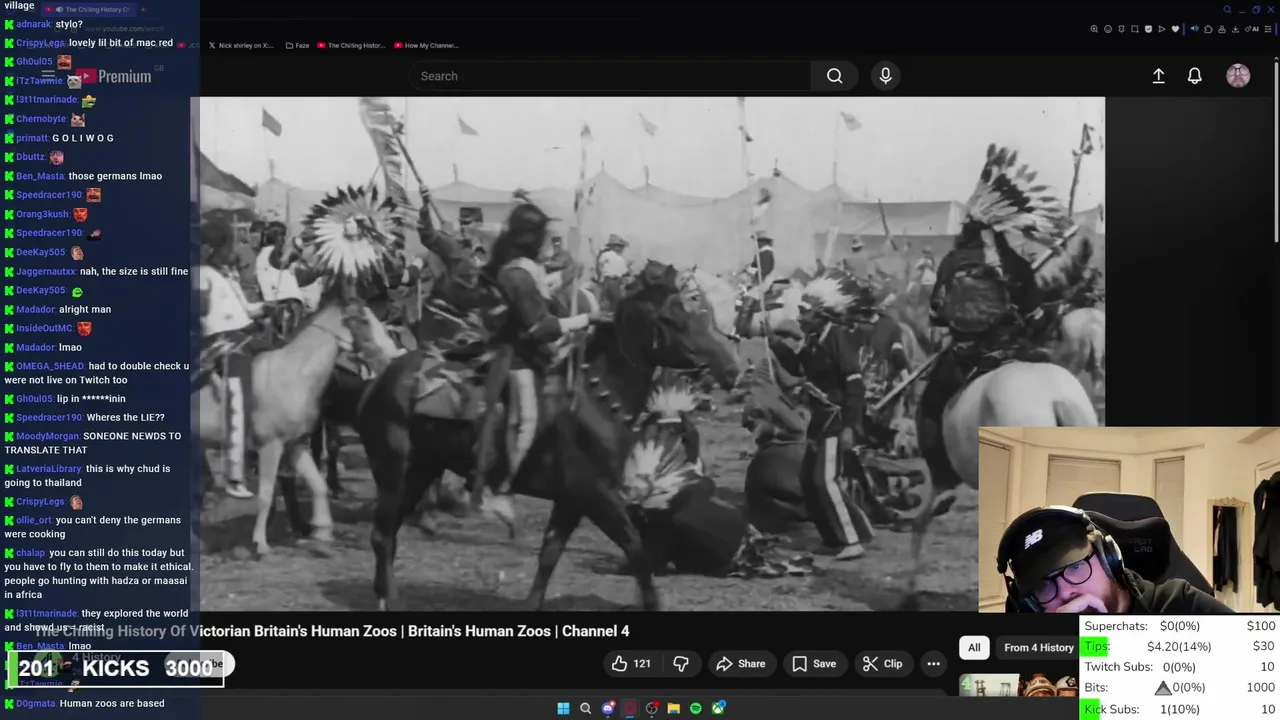Open the browser easy setup sliders icon
The height and width of the screenshot is (720, 1280).
[x=1268, y=29]
